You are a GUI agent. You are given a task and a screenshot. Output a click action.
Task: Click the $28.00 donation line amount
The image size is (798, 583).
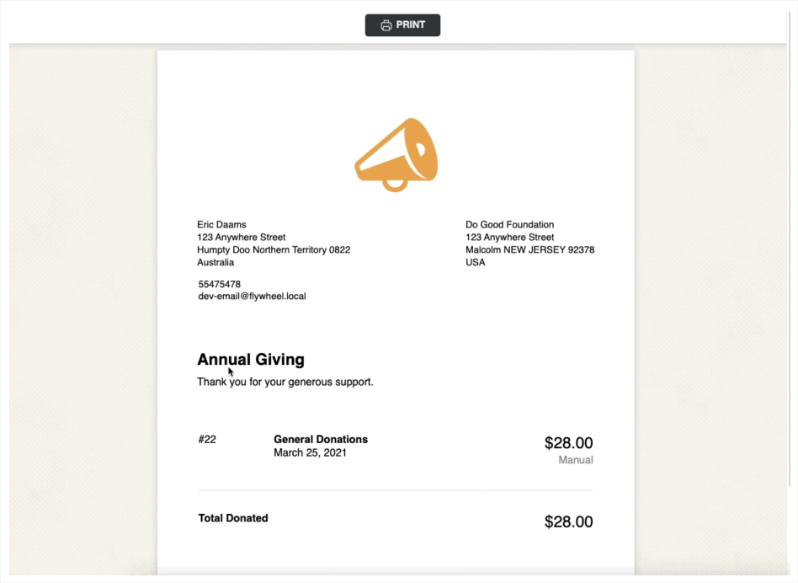pyautogui.click(x=568, y=443)
